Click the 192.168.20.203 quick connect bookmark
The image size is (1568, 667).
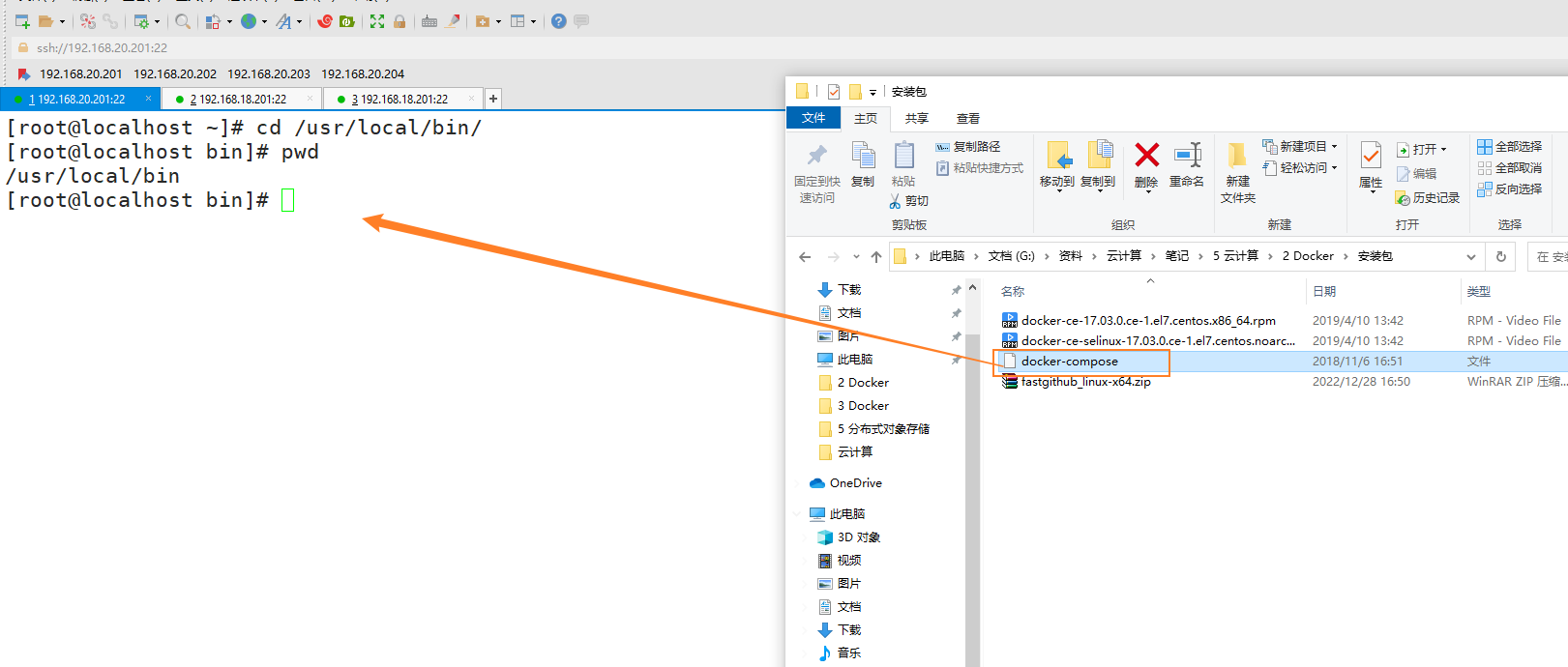point(269,73)
